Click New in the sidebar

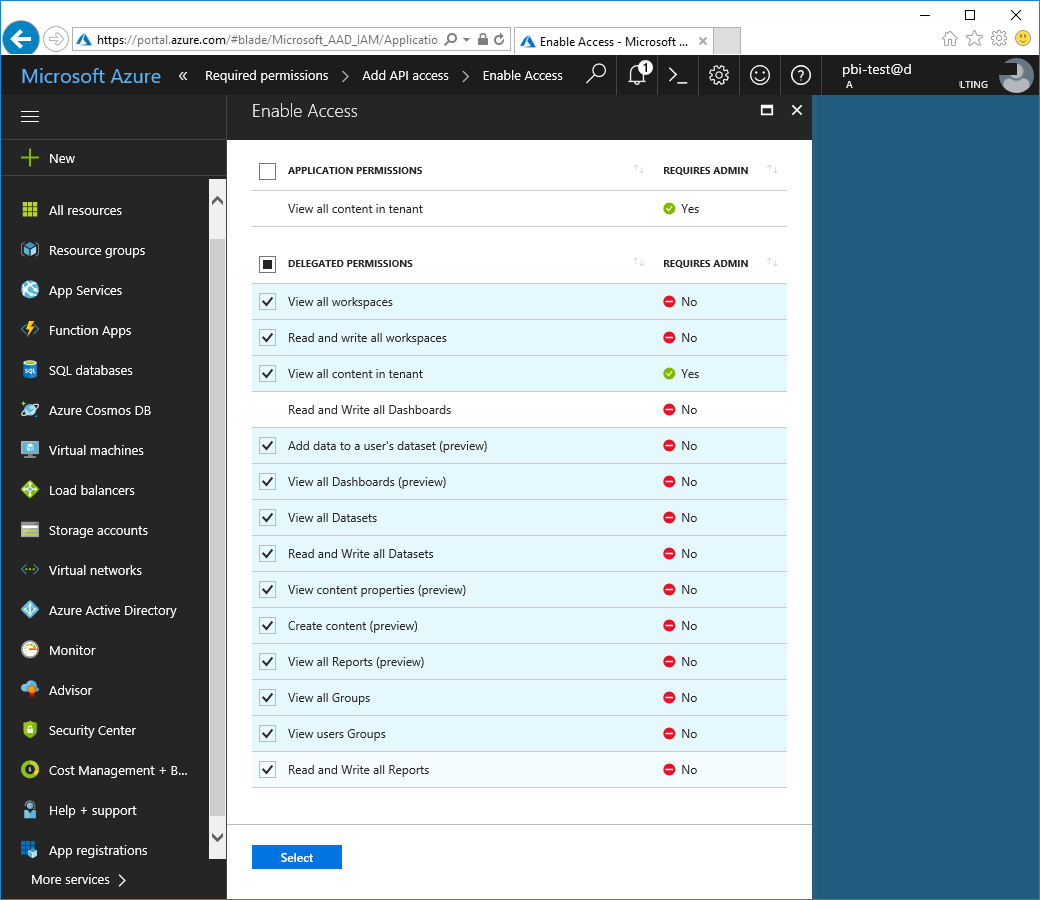pyautogui.click(x=62, y=159)
